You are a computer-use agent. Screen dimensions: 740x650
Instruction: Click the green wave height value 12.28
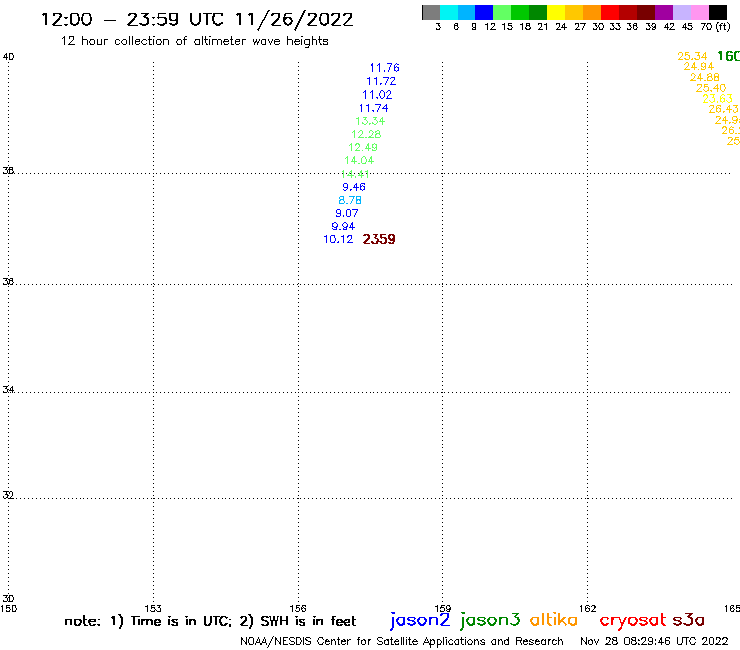366,135
